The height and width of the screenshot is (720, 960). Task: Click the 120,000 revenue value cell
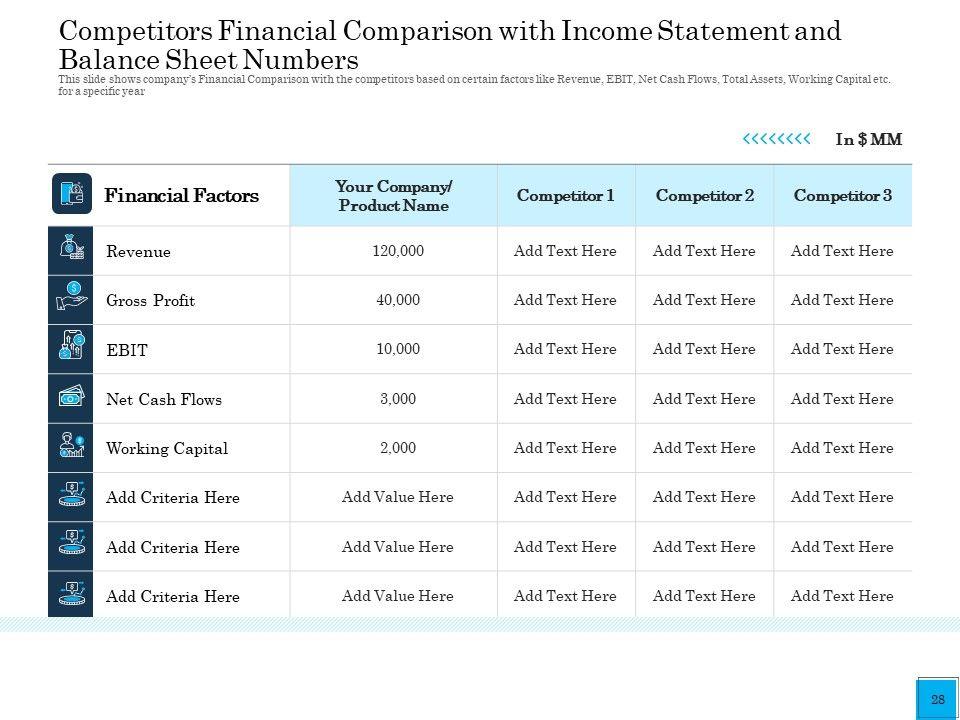[x=398, y=251]
